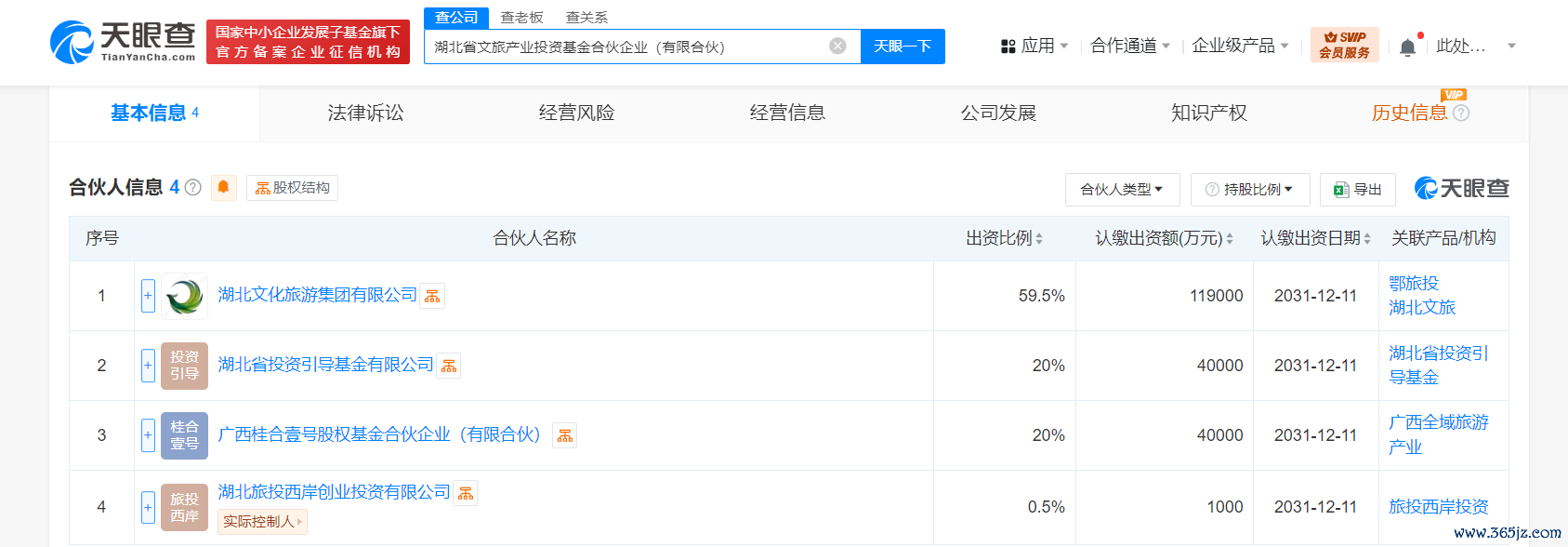
Task: Click the 天眼一下 search button
Action: 903,47
